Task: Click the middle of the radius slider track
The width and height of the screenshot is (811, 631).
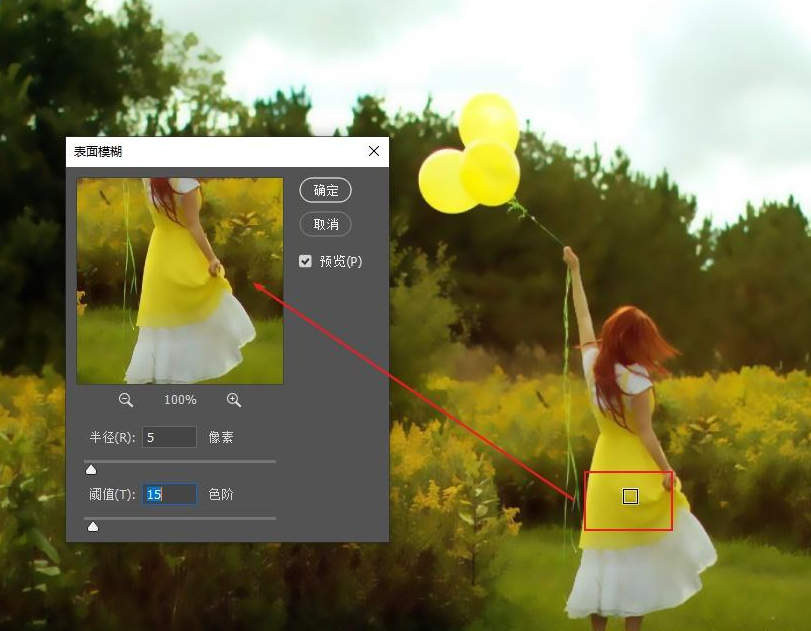Action: (x=181, y=461)
